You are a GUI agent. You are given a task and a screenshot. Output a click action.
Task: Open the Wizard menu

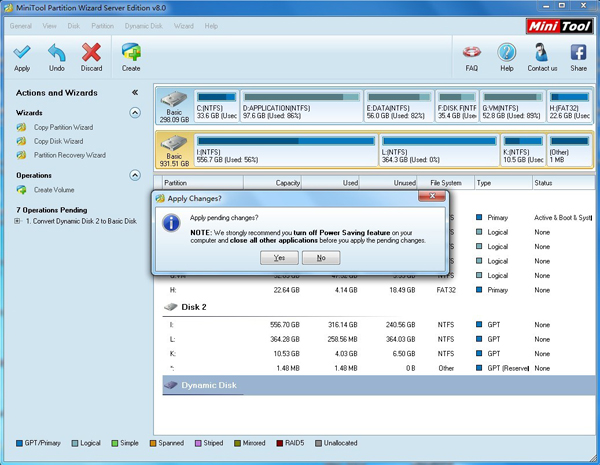point(184,26)
